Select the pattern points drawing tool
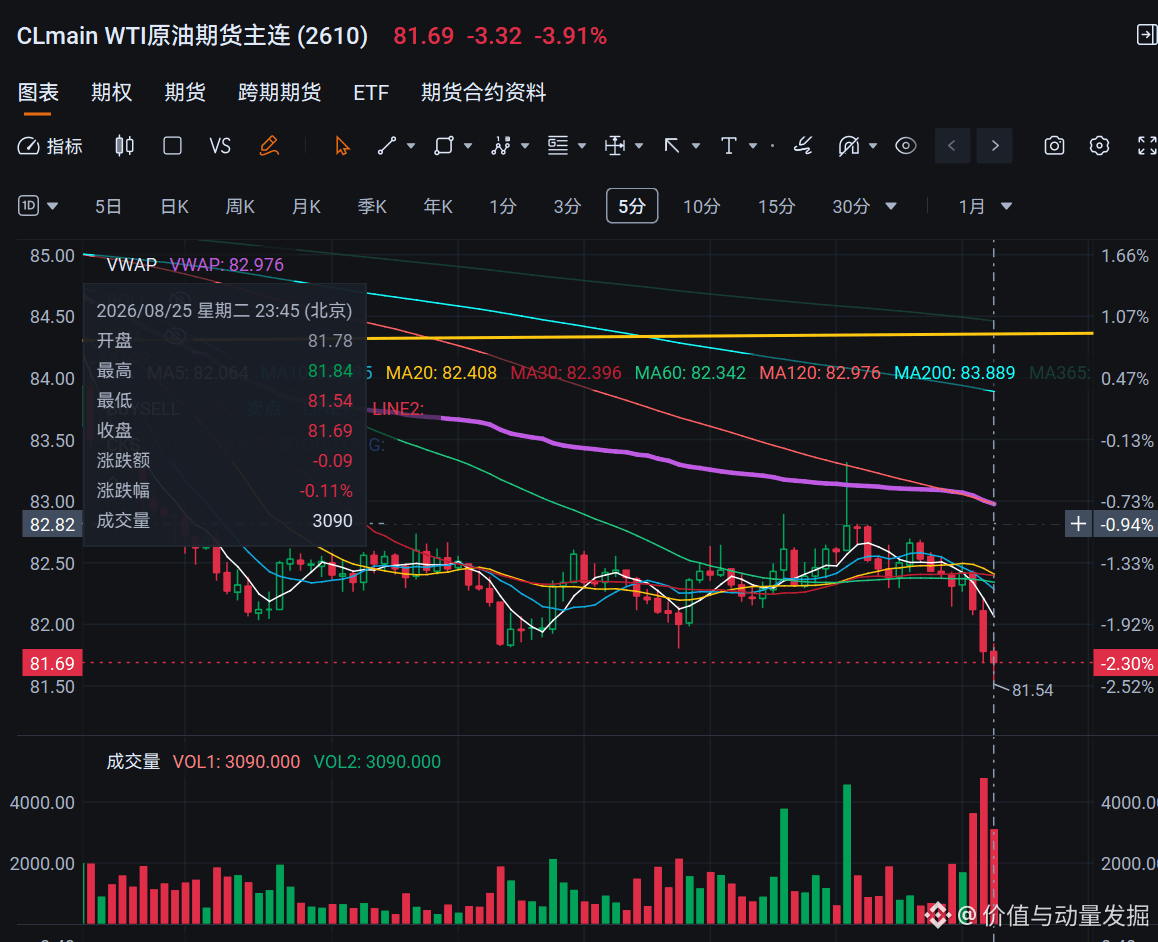This screenshot has height=942, width=1158. pyautogui.click(x=501, y=145)
